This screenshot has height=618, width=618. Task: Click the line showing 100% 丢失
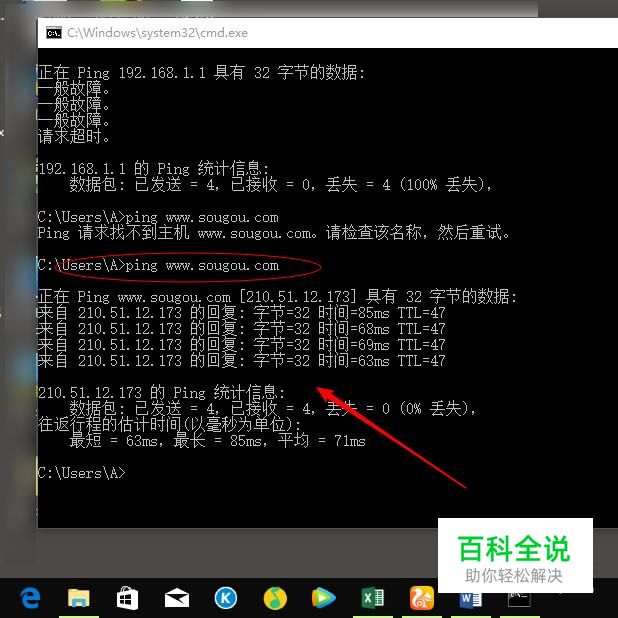pyautogui.click(x=281, y=184)
